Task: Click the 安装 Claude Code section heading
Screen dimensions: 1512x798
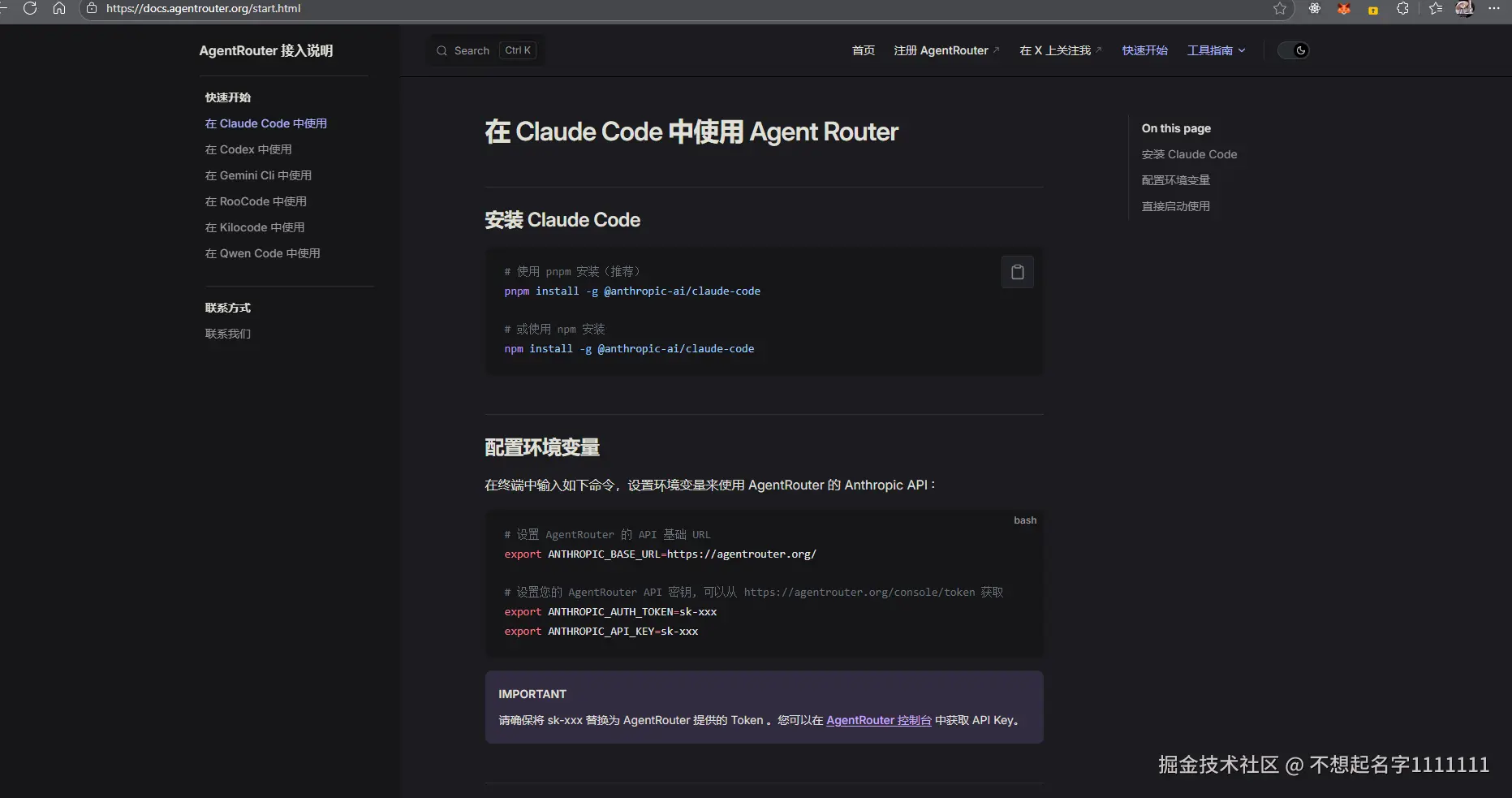Action: click(562, 220)
